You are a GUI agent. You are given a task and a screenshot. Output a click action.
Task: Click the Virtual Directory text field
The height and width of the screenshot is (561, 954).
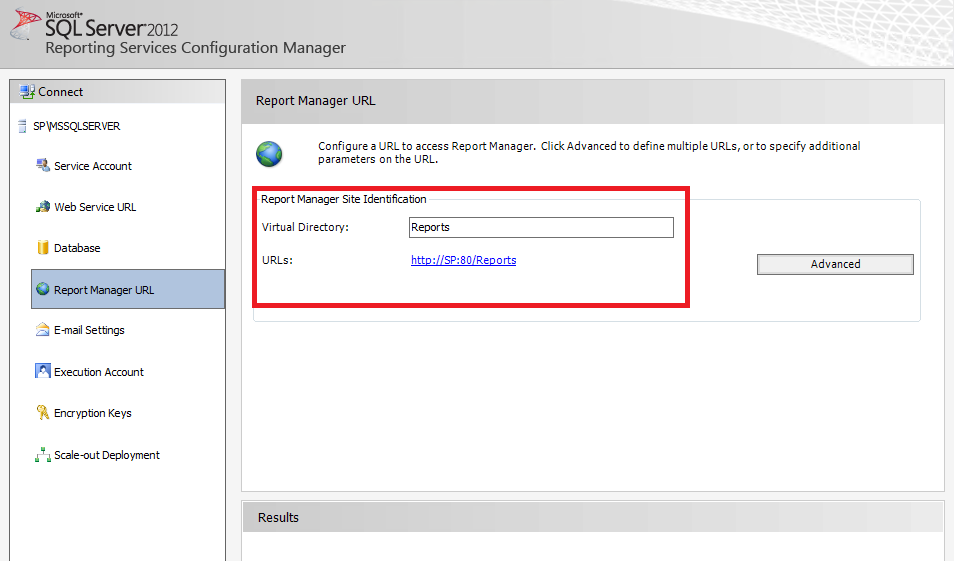[x=541, y=227]
